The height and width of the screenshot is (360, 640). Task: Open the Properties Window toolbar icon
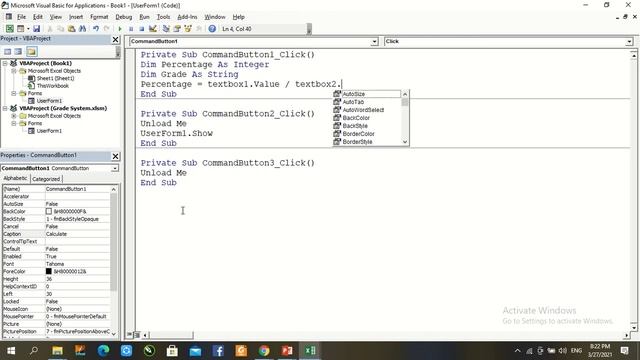click(177, 29)
